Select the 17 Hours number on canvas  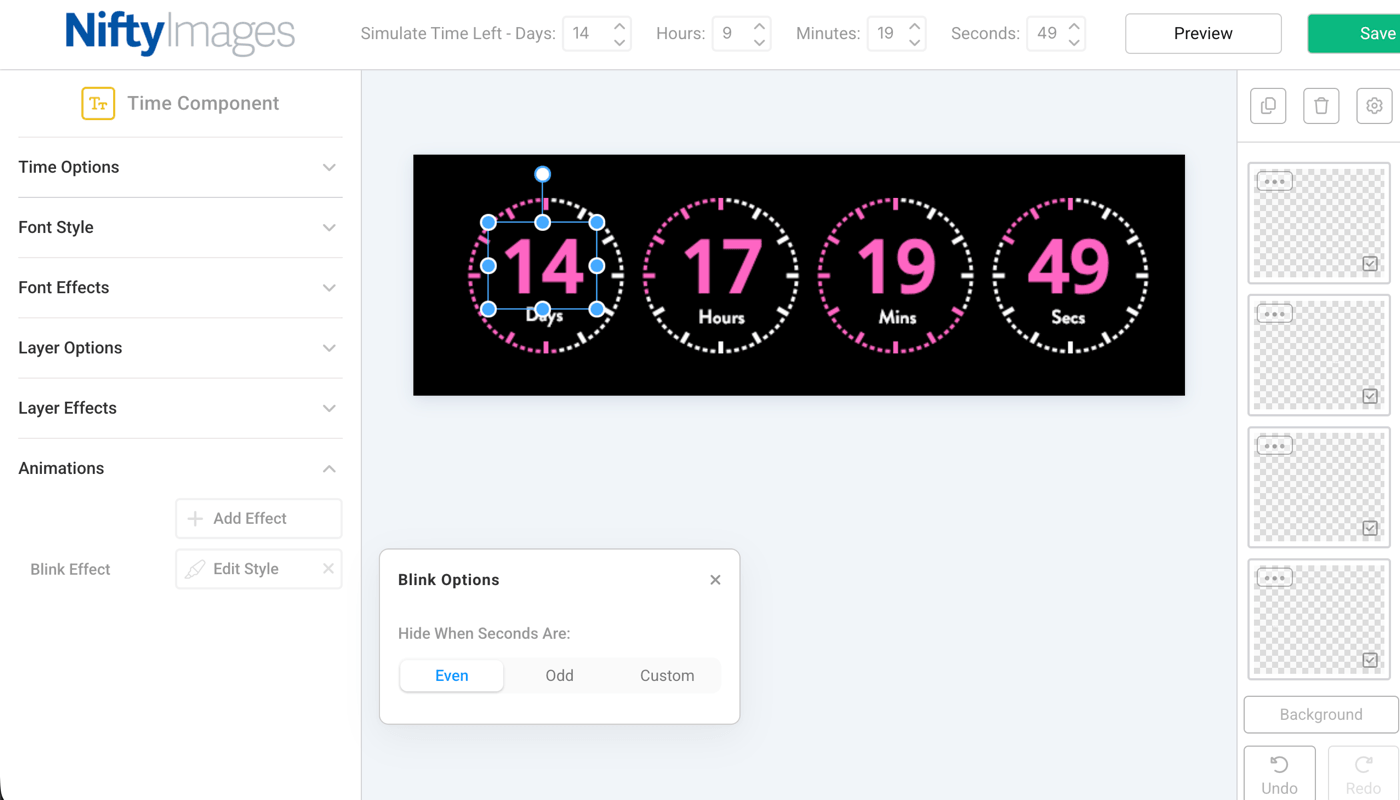[x=721, y=267]
